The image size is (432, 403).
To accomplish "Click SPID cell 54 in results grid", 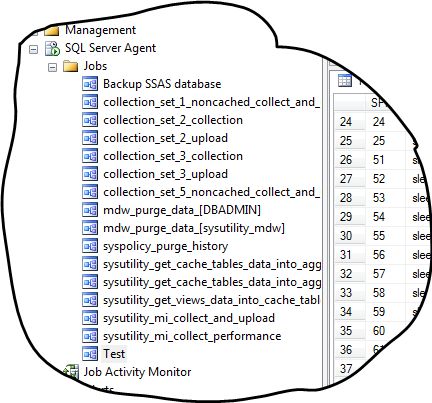I will [x=386, y=217].
